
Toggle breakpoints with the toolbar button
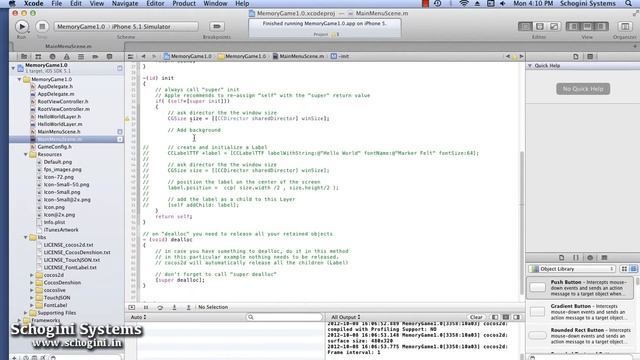click(217, 27)
